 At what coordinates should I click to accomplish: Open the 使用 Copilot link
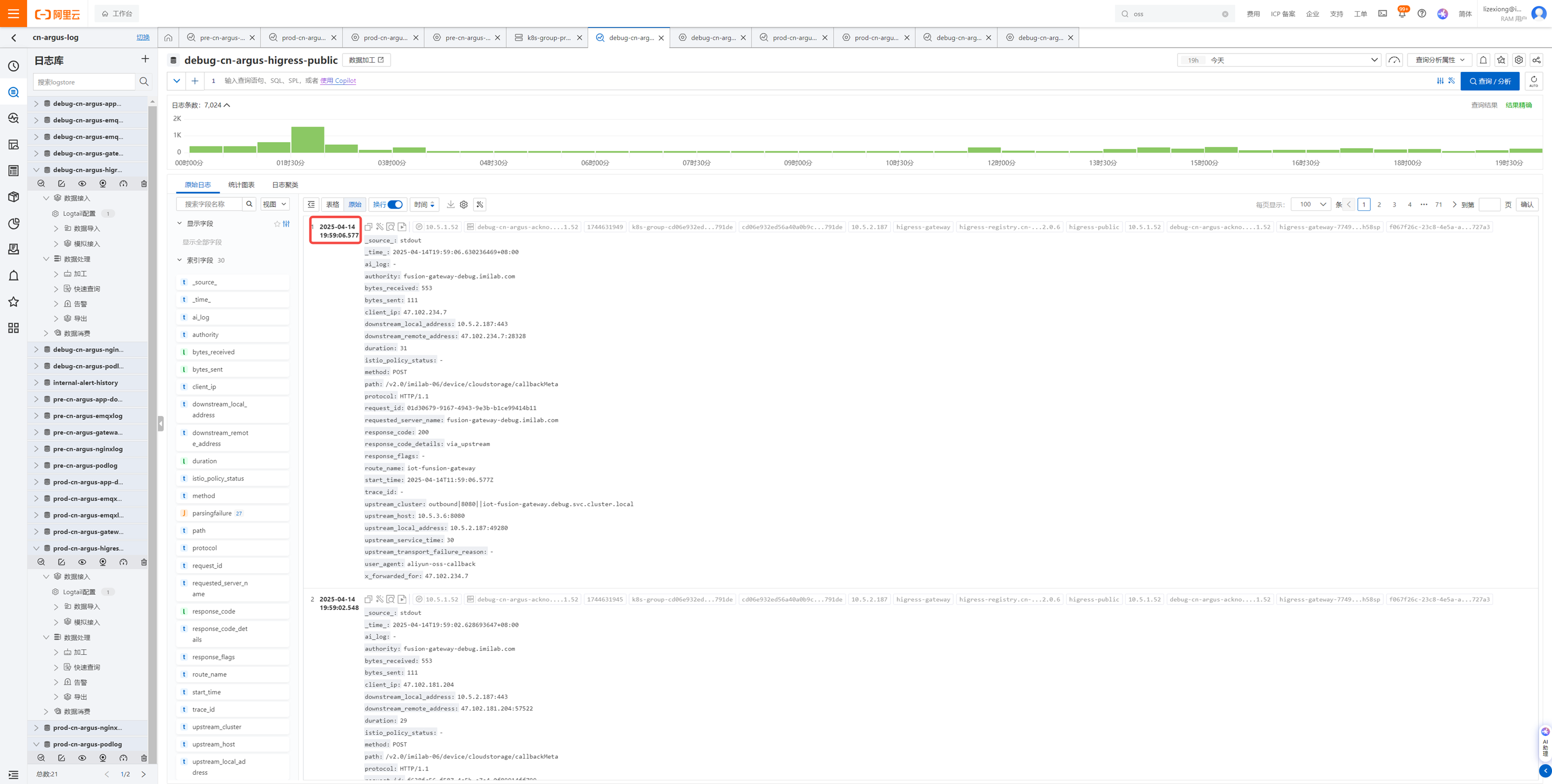coord(338,81)
